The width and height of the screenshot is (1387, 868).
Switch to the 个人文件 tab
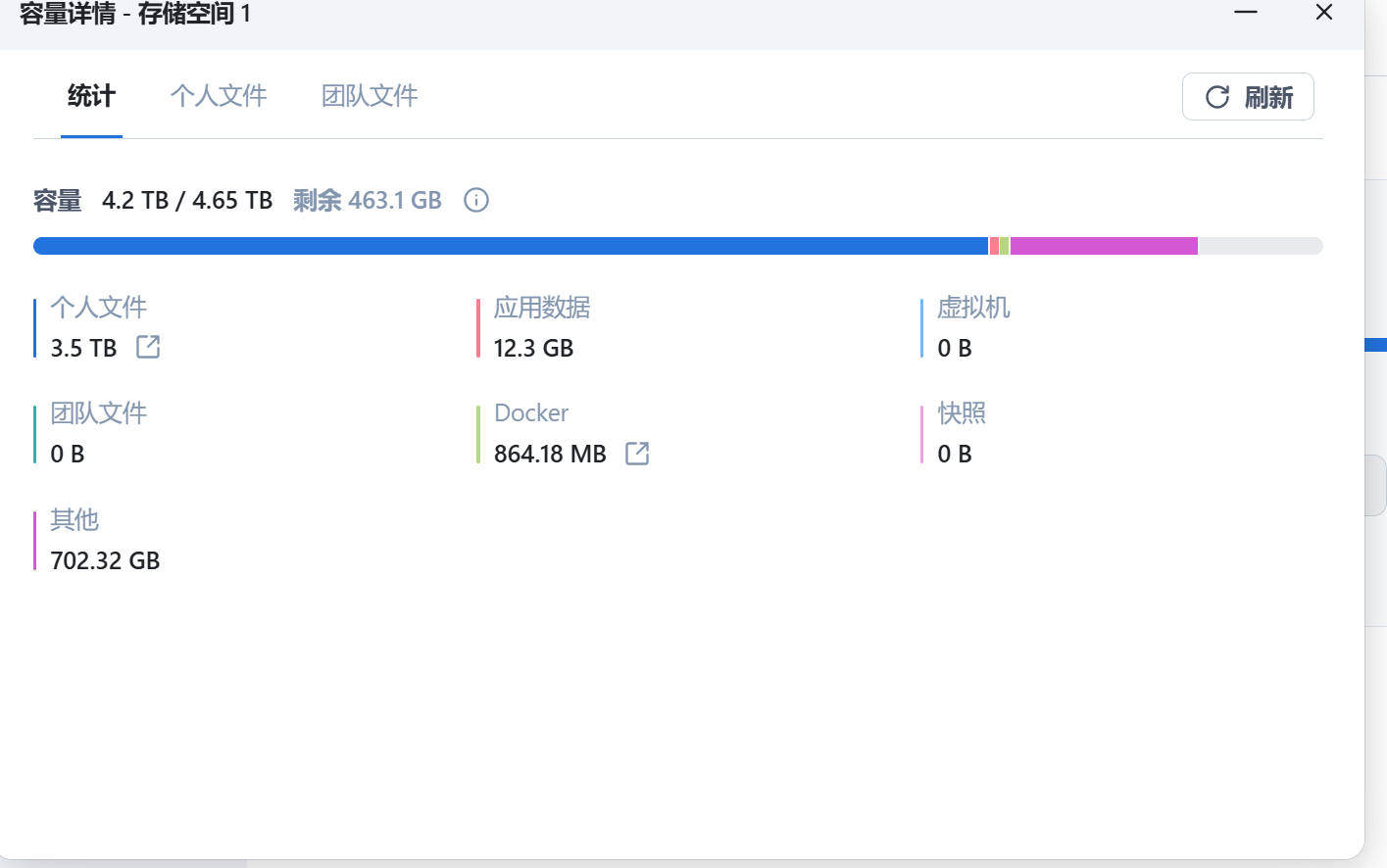[x=219, y=96]
